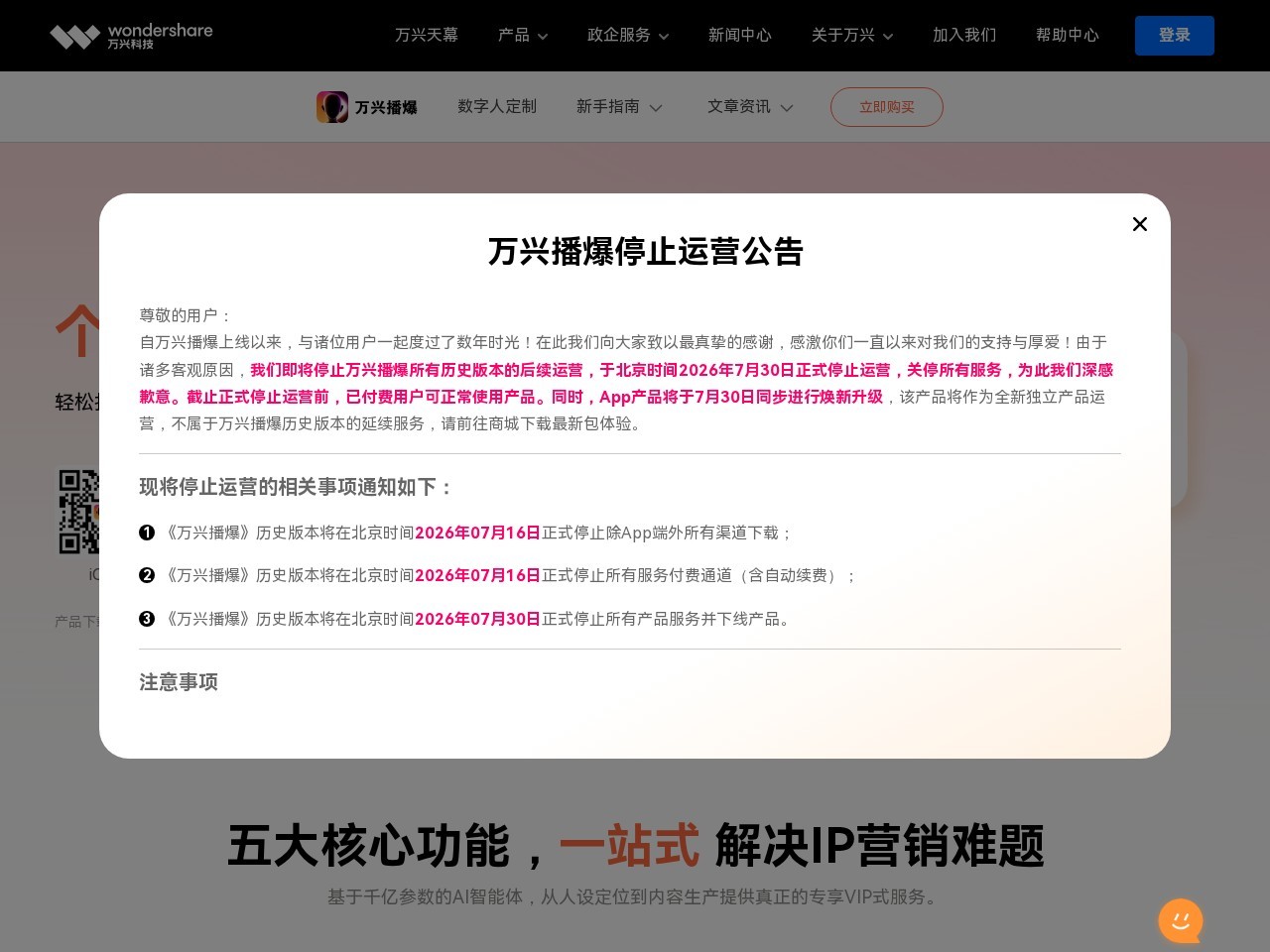Open the smiley chat support widget
1270x952 pixels.
point(1181,921)
